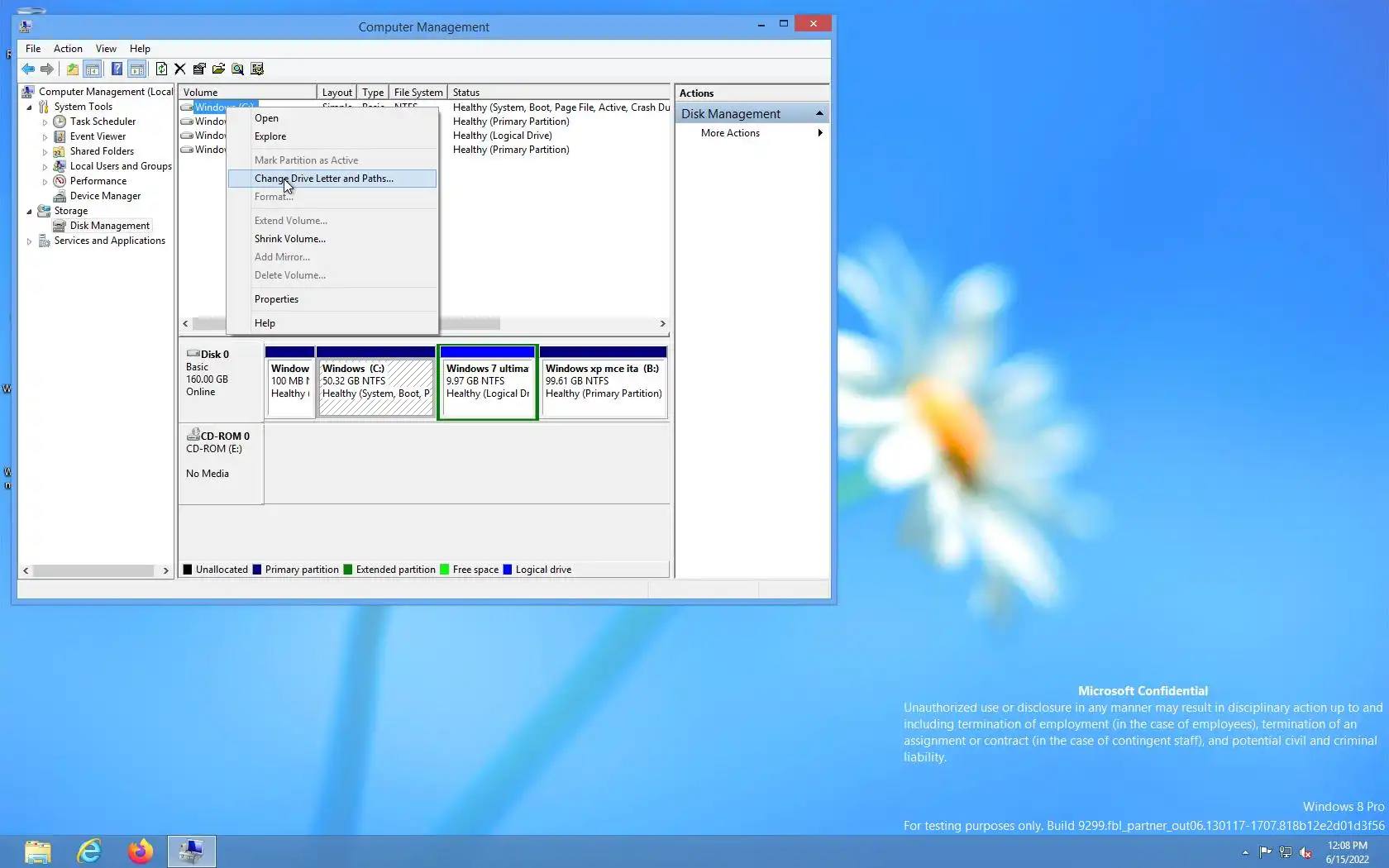1389x868 pixels.
Task: Select the Services and Applications node
Action: (109, 241)
